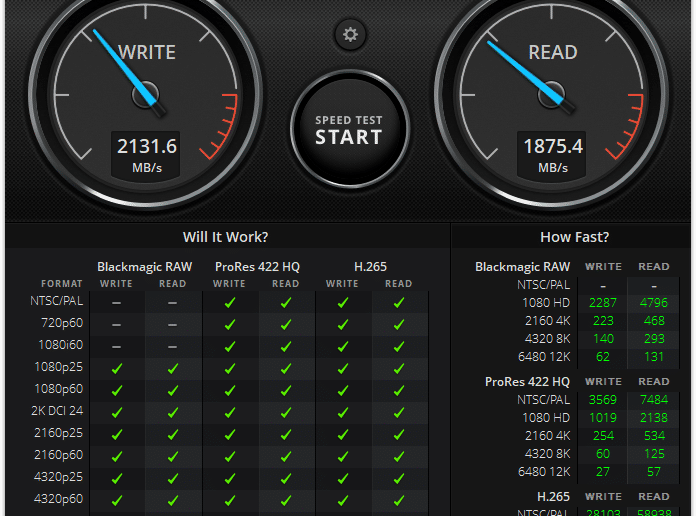Click Blackmagic RAW header in Will It Work
Screen dimensions: 696x516
tap(145, 266)
